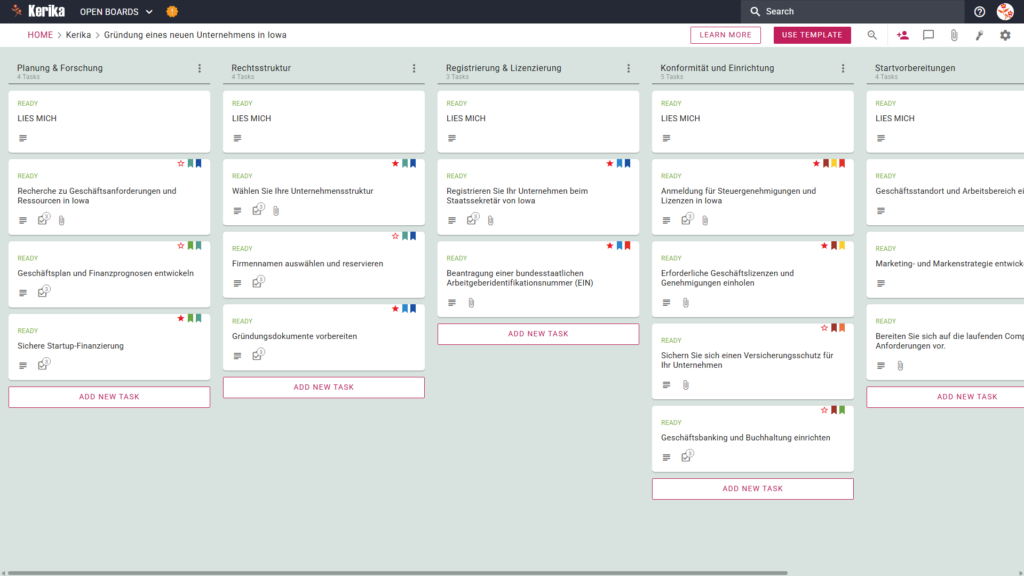Image resolution: width=1024 pixels, height=576 pixels.
Task: Toggle star on Geschäftsplan und Finanzprognosen card
Action: coord(181,246)
